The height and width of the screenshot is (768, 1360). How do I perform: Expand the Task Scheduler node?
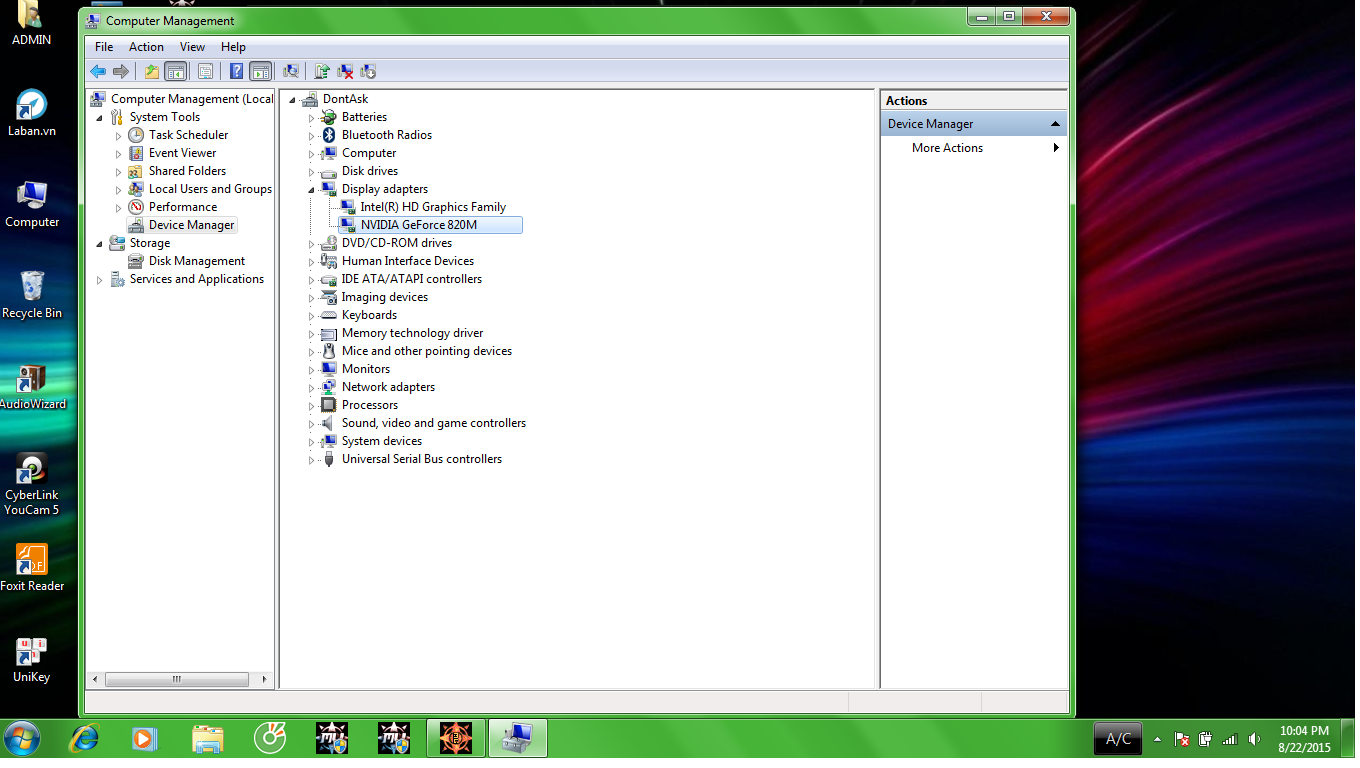point(119,135)
